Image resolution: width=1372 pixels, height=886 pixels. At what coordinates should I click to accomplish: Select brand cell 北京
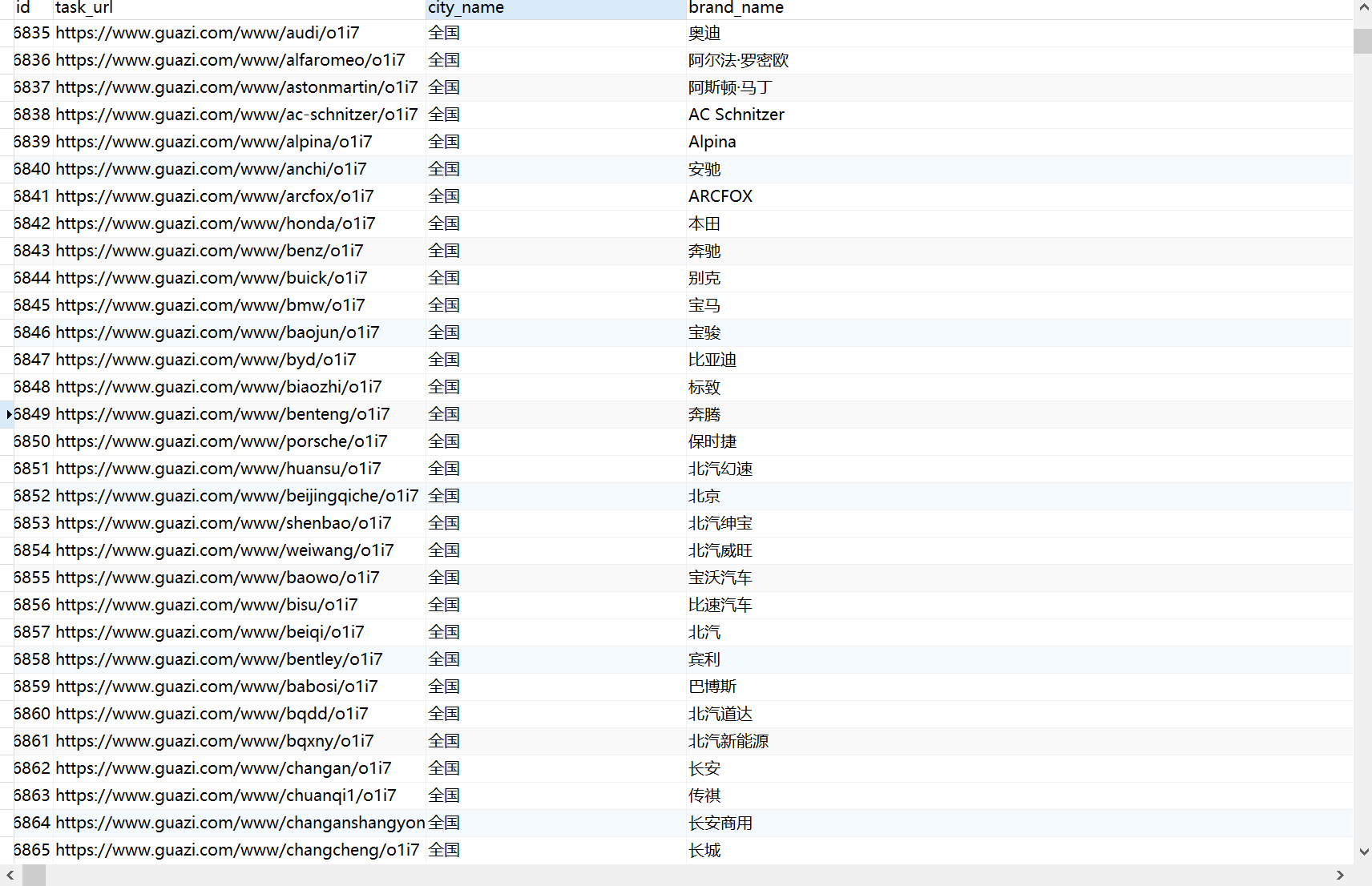tap(1019, 496)
